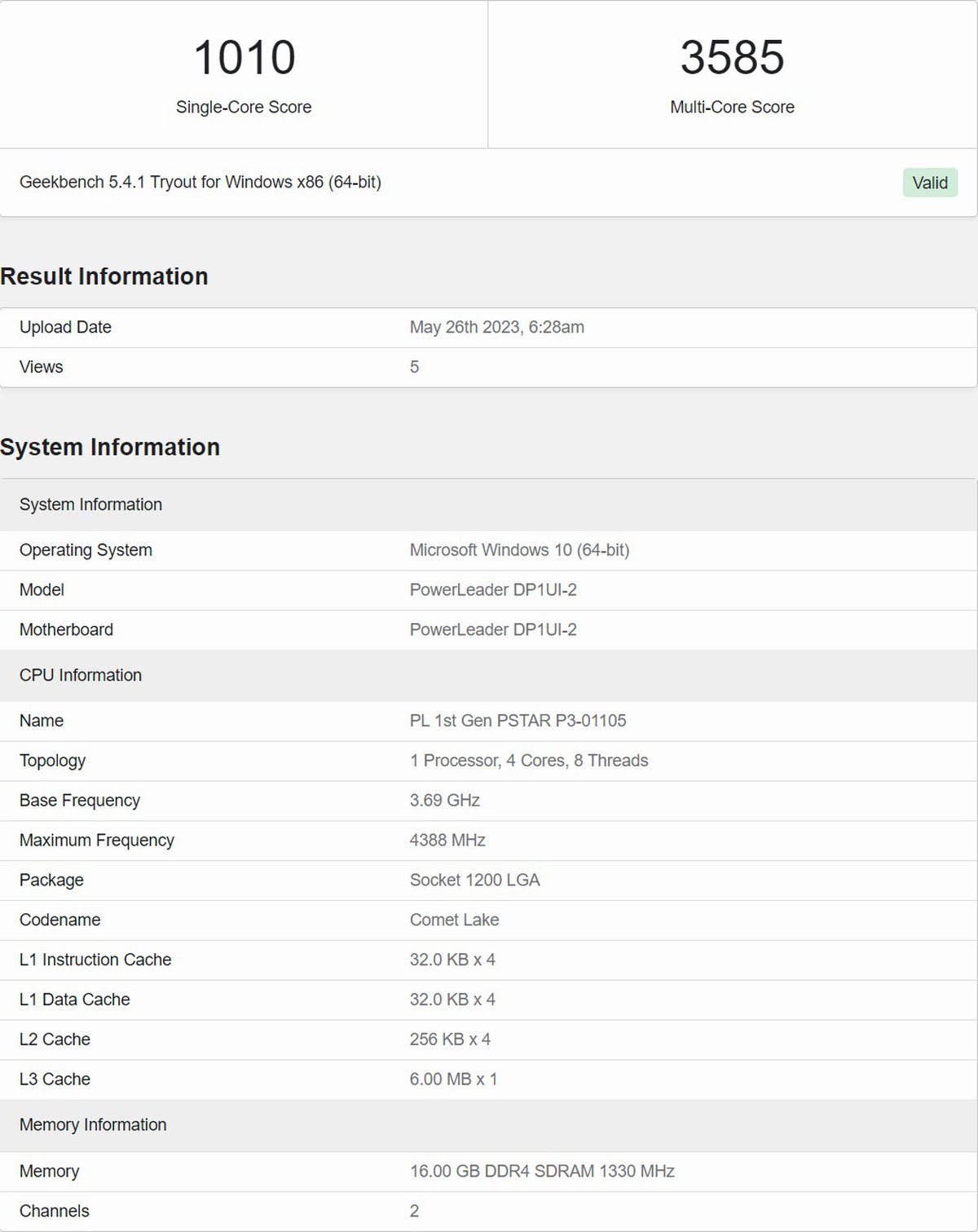The image size is (978, 1232).
Task: Click the 4388 MHz maximum frequency value
Action: (x=447, y=840)
